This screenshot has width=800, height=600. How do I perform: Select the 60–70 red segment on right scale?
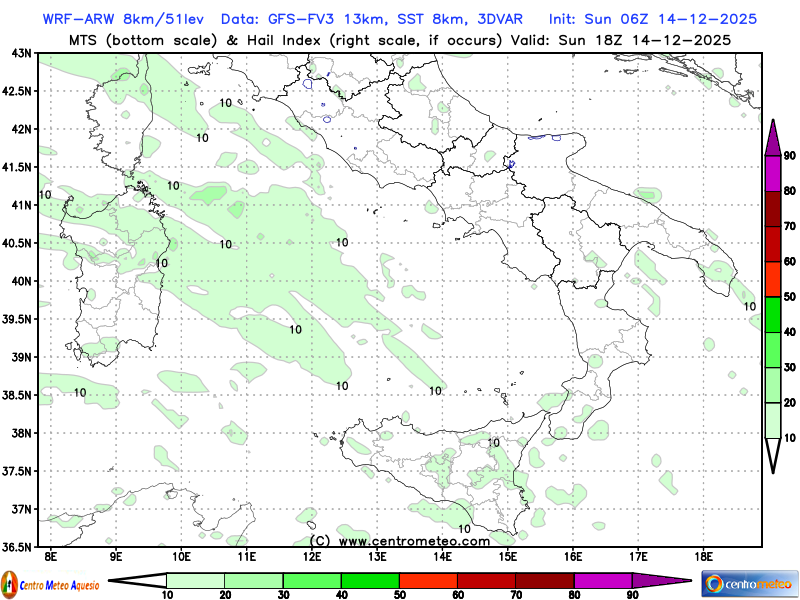[773, 243]
